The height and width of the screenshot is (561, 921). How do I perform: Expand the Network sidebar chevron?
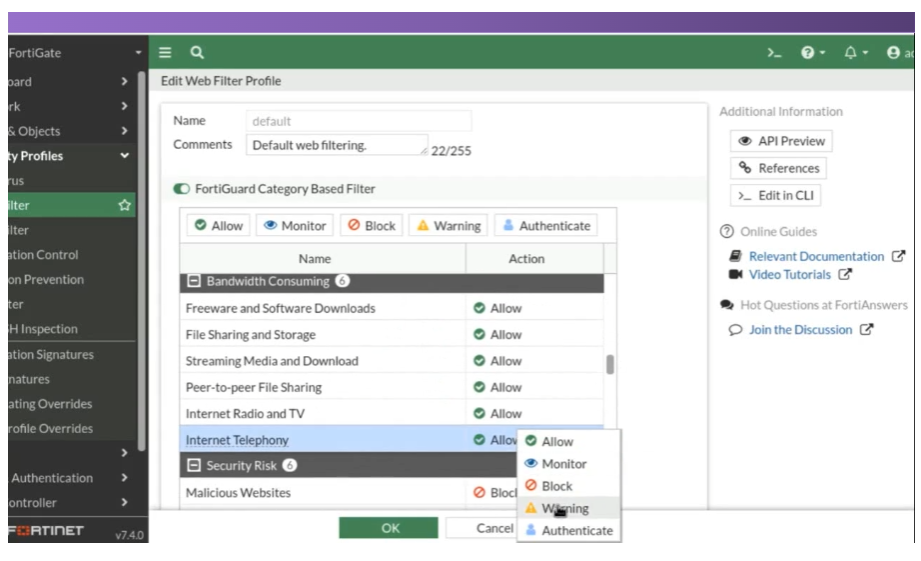[x=124, y=106]
